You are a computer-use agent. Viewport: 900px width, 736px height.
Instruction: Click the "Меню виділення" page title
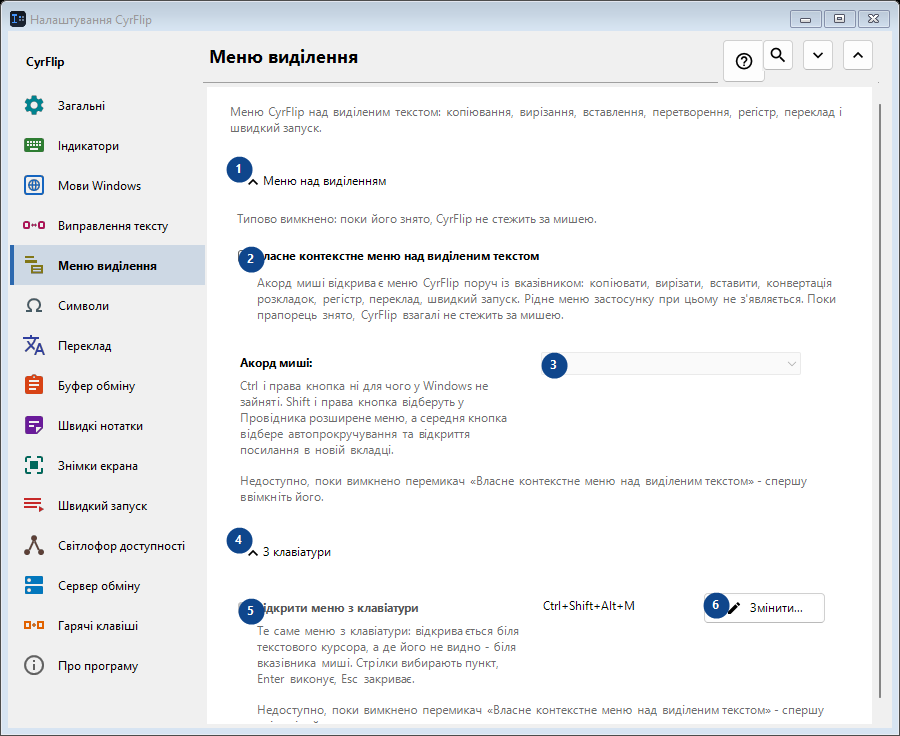coord(284,57)
